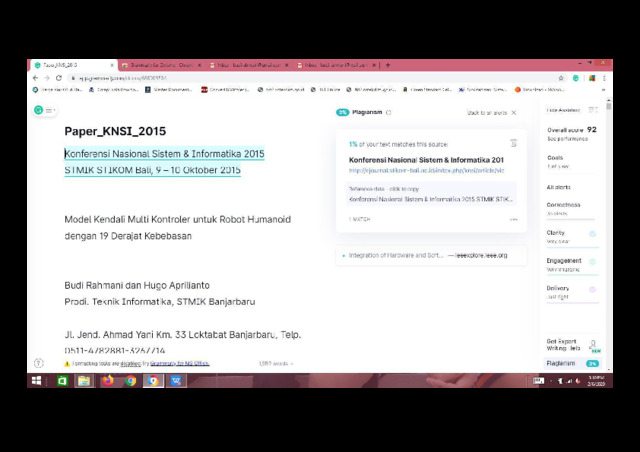Open the Grammarly extension icon in toolbar
Image resolution: width=640 pixels, height=452 pixels.
576,78
